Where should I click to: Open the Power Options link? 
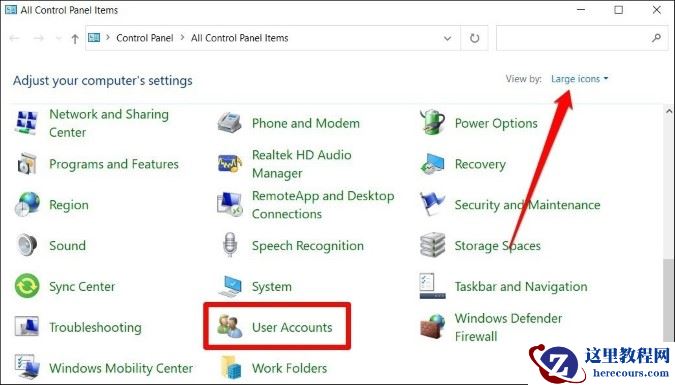pyautogui.click(x=496, y=123)
